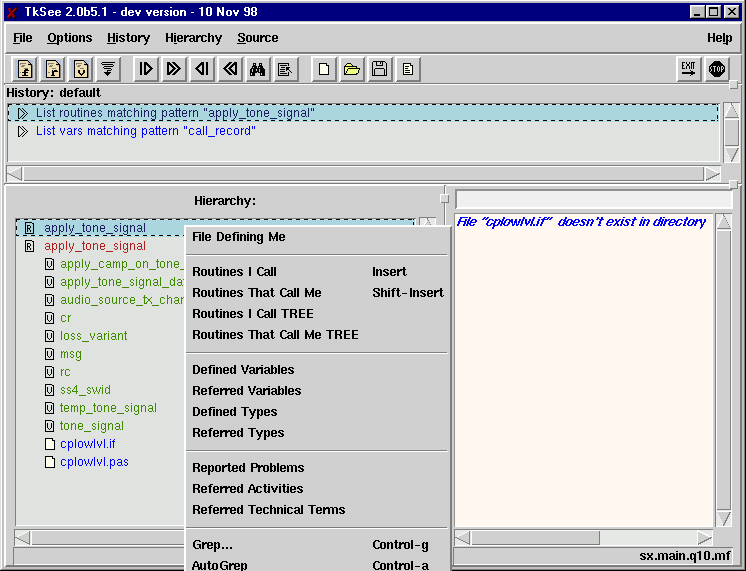The width and height of the screenshot is (746, 571).
Task: Open the Options menu
Action: coord(69,38)
